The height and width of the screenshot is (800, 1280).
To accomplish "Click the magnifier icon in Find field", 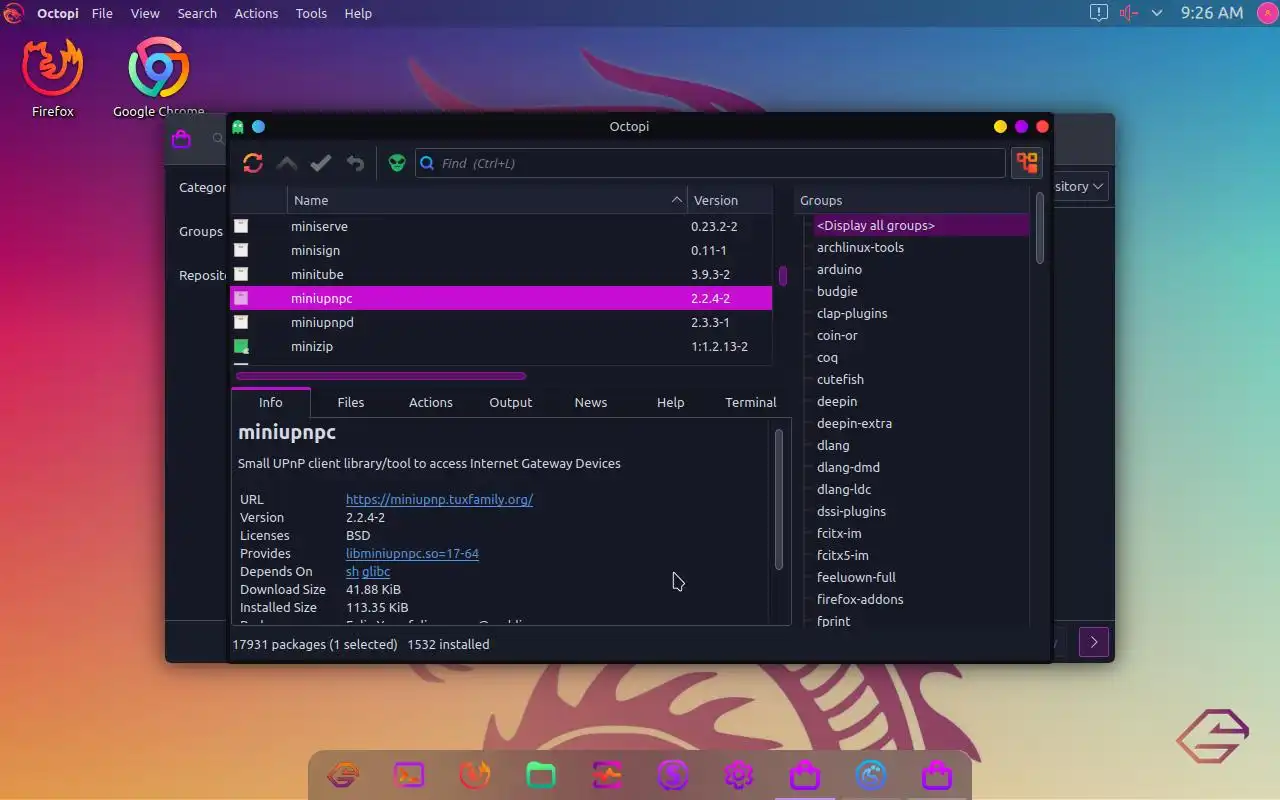I will click(427, 163).
